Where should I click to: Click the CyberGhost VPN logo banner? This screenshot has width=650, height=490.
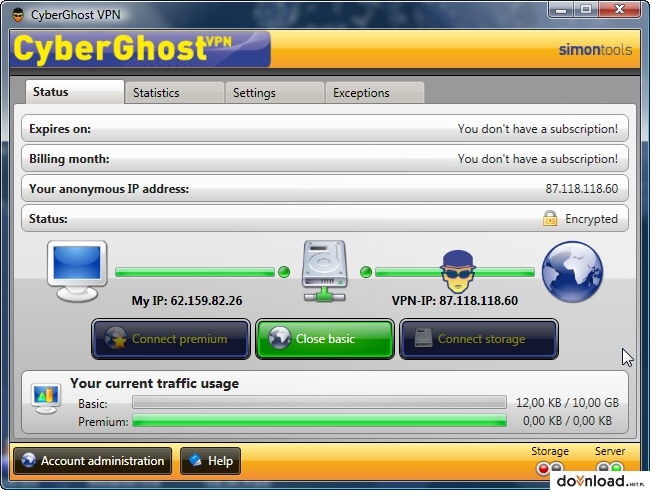pyautogui.click(x=141, y=49)
